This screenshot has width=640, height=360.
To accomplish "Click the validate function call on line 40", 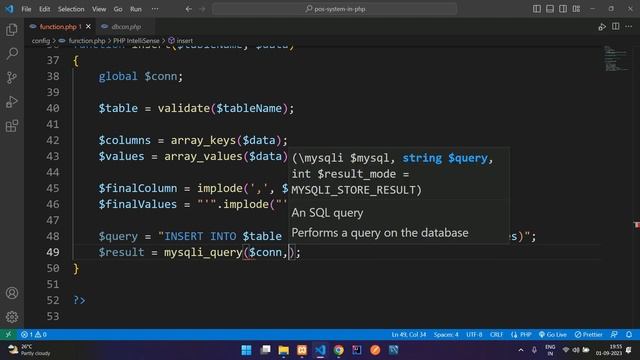I will click(x=184, y=108).
